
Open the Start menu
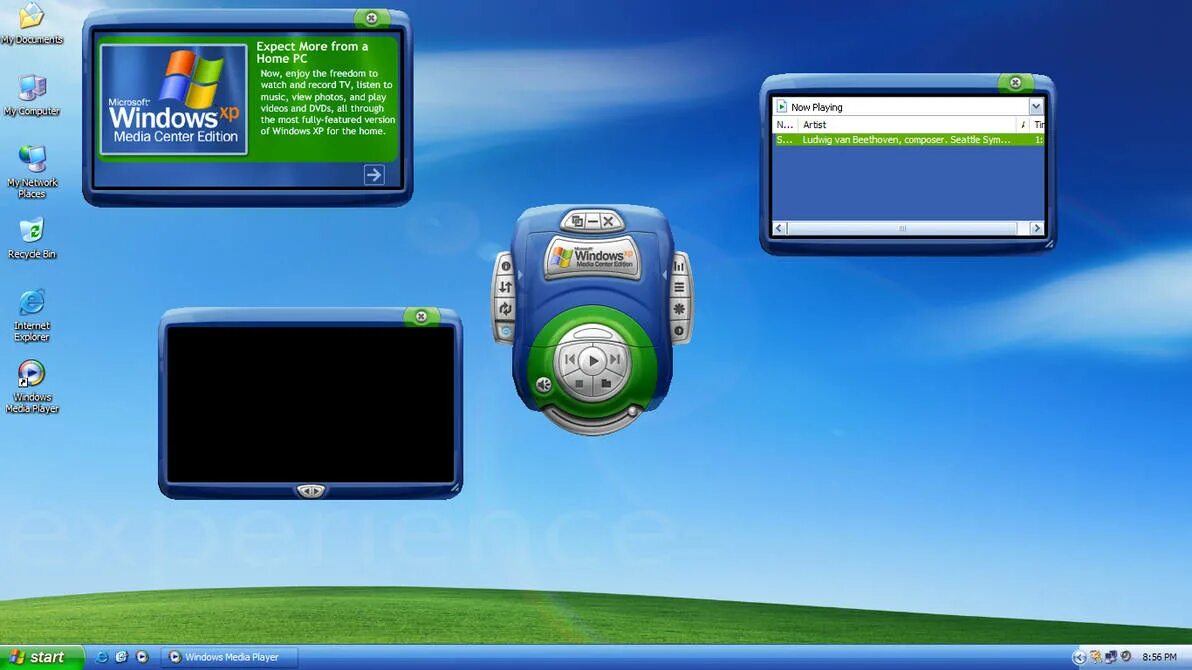point(42,657)
